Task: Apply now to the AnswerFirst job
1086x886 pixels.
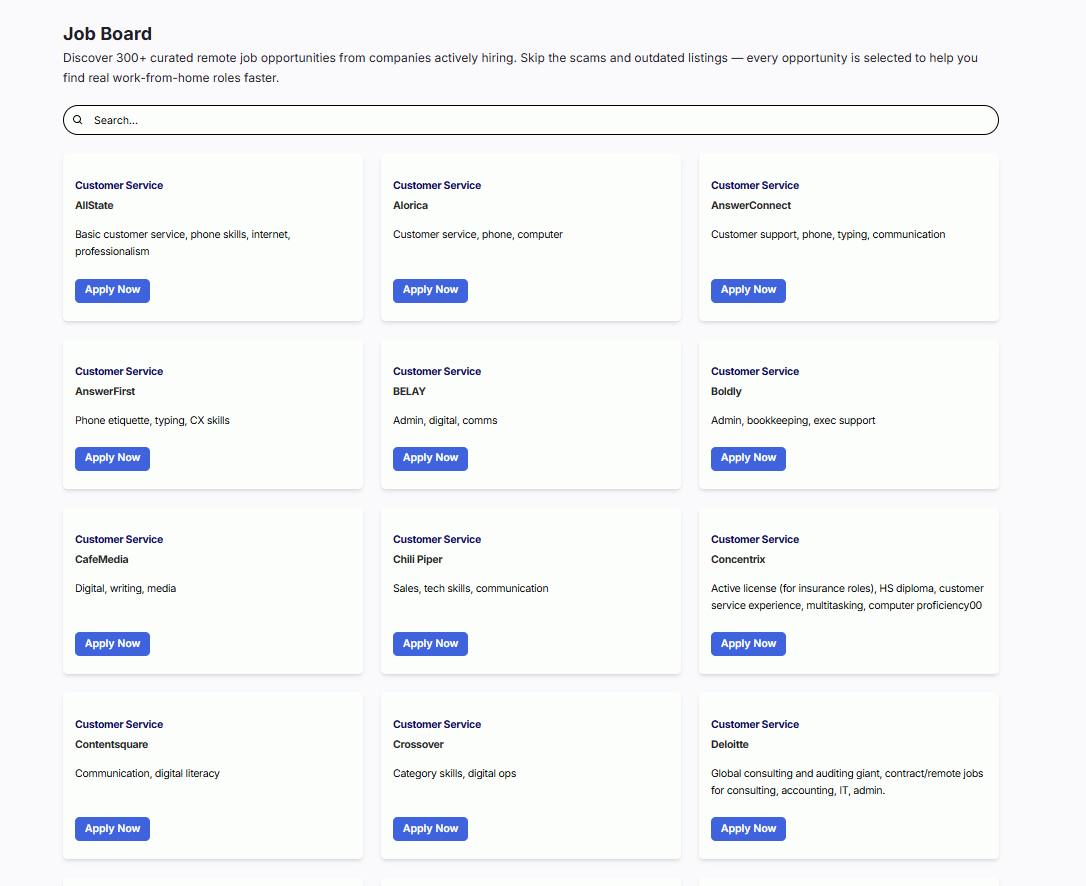Action: coord(112,458)
